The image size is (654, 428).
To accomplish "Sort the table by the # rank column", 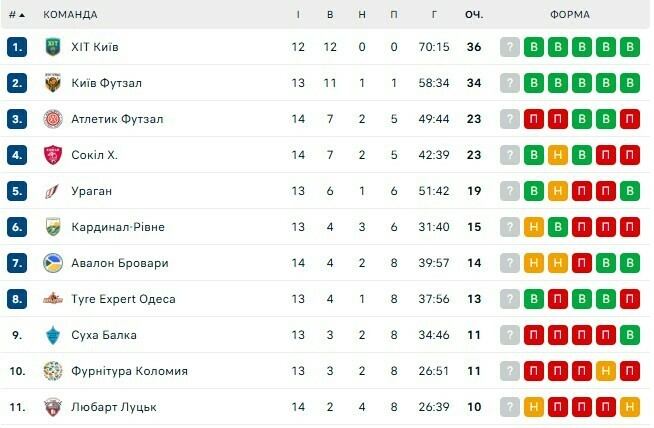I will pos(16,15).
